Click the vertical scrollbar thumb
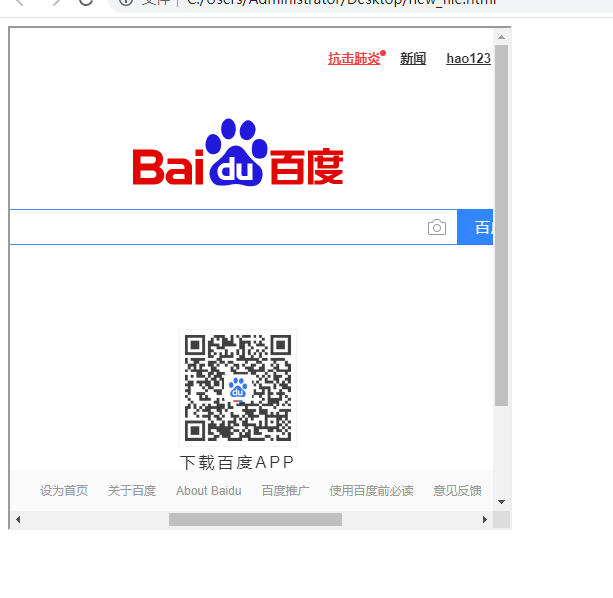The image size is (613, 598). tap(502, 226)
